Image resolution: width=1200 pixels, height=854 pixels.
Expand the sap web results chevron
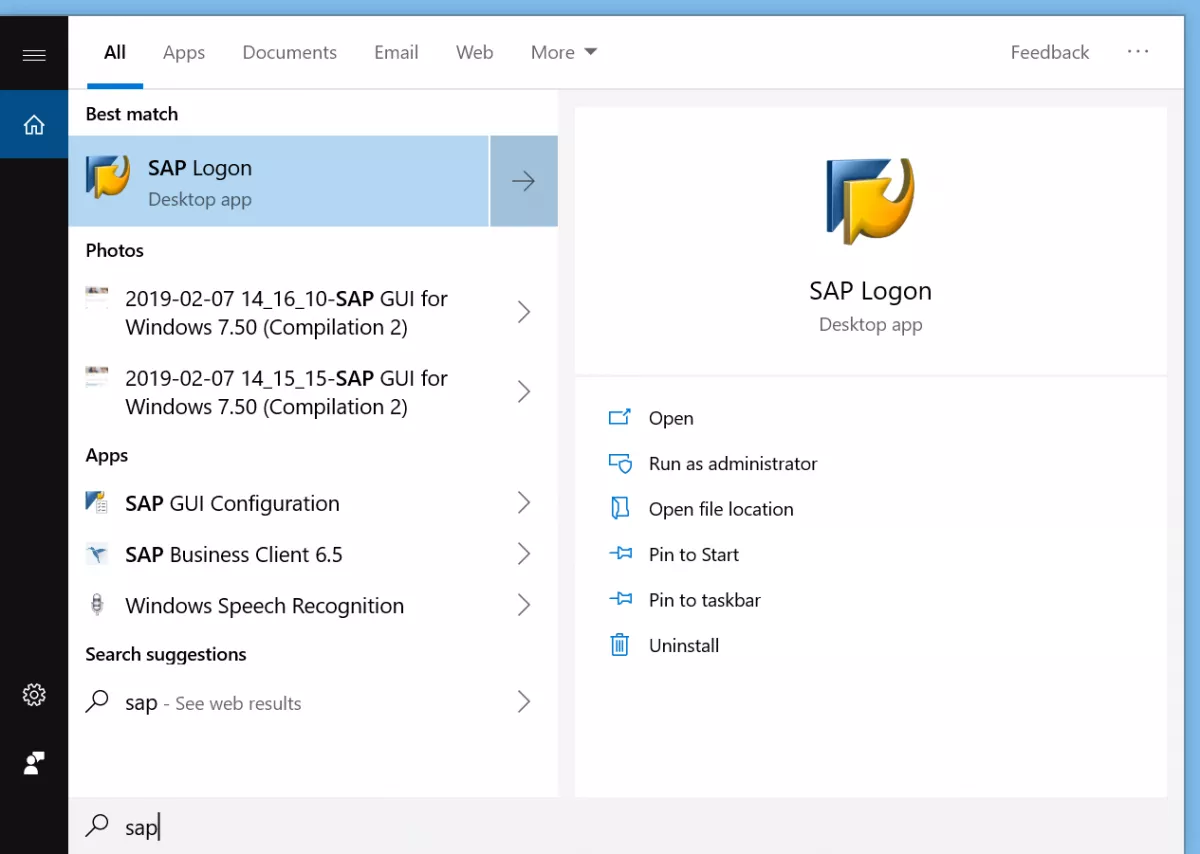tap(523, 703)
